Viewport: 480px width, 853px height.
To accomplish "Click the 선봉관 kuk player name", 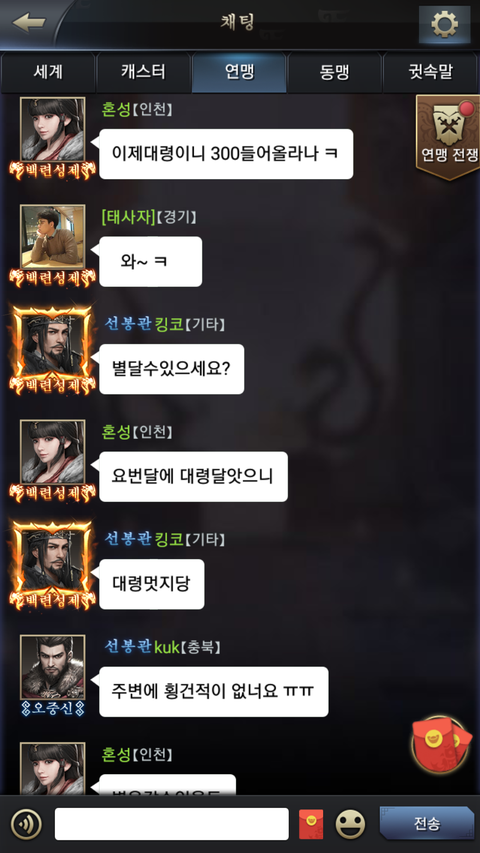I will tap(141, 647).
